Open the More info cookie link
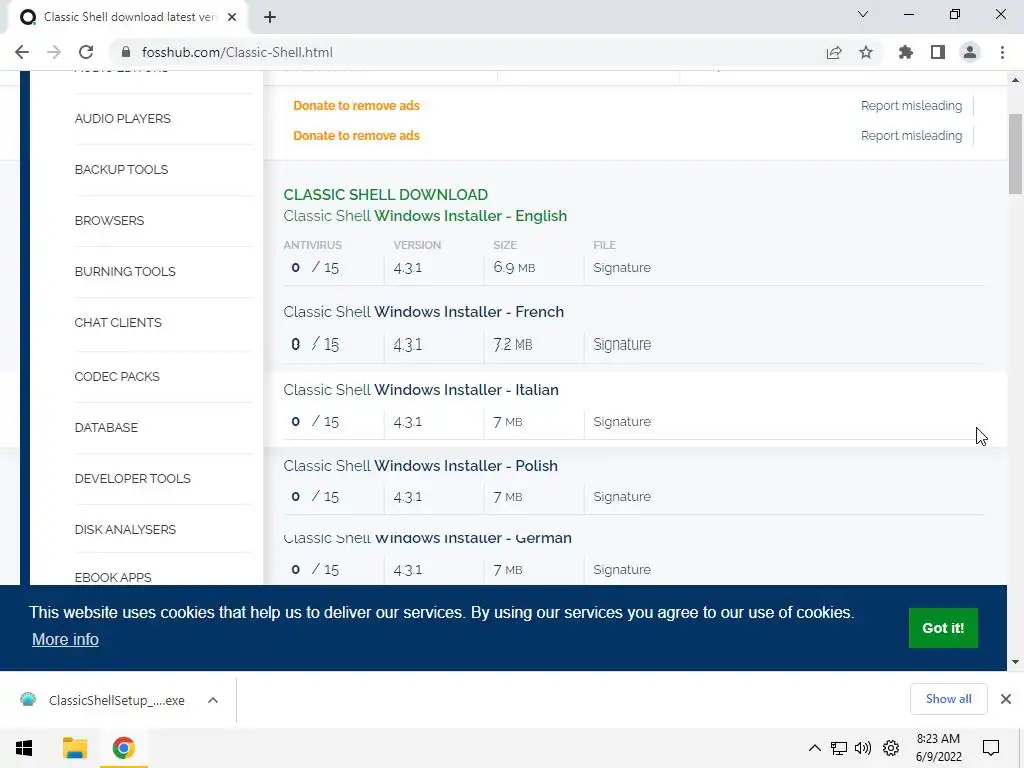The width and height of the screenshot is (1024, 768). pos(65,639)
